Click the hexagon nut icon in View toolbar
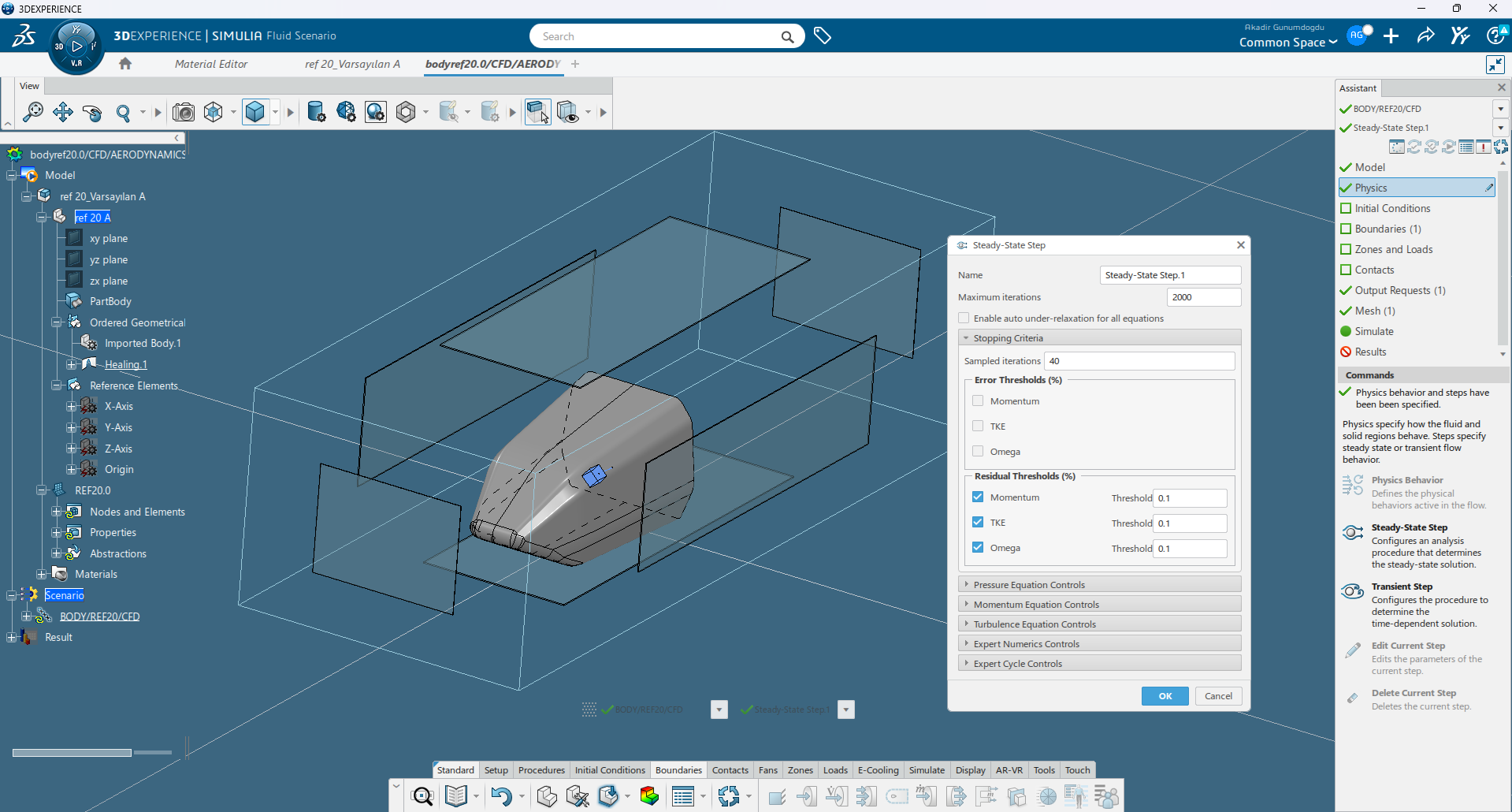The image size is (1512, 812). [406, 112]
